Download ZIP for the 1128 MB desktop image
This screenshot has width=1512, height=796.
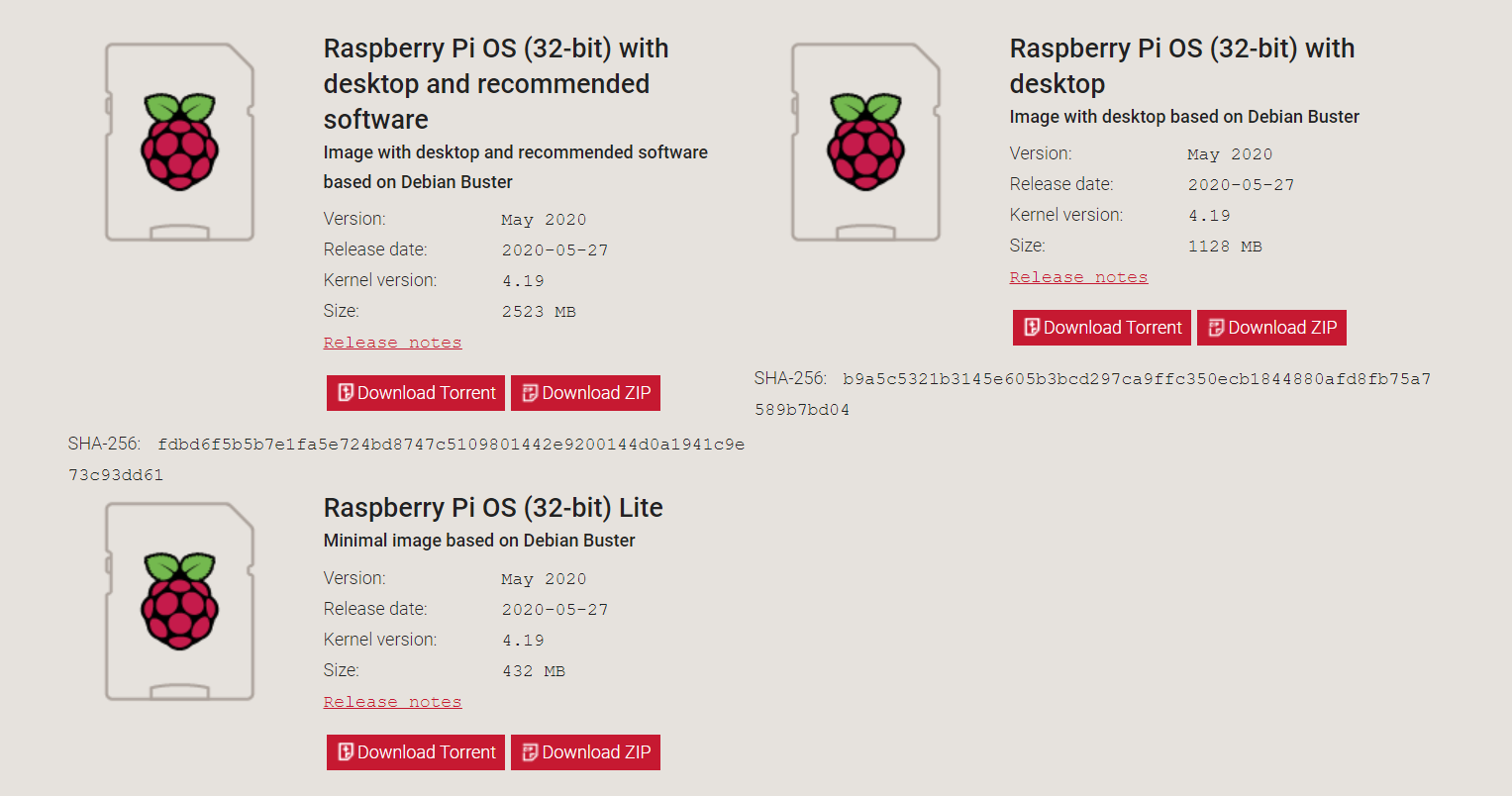(1271, 328)
